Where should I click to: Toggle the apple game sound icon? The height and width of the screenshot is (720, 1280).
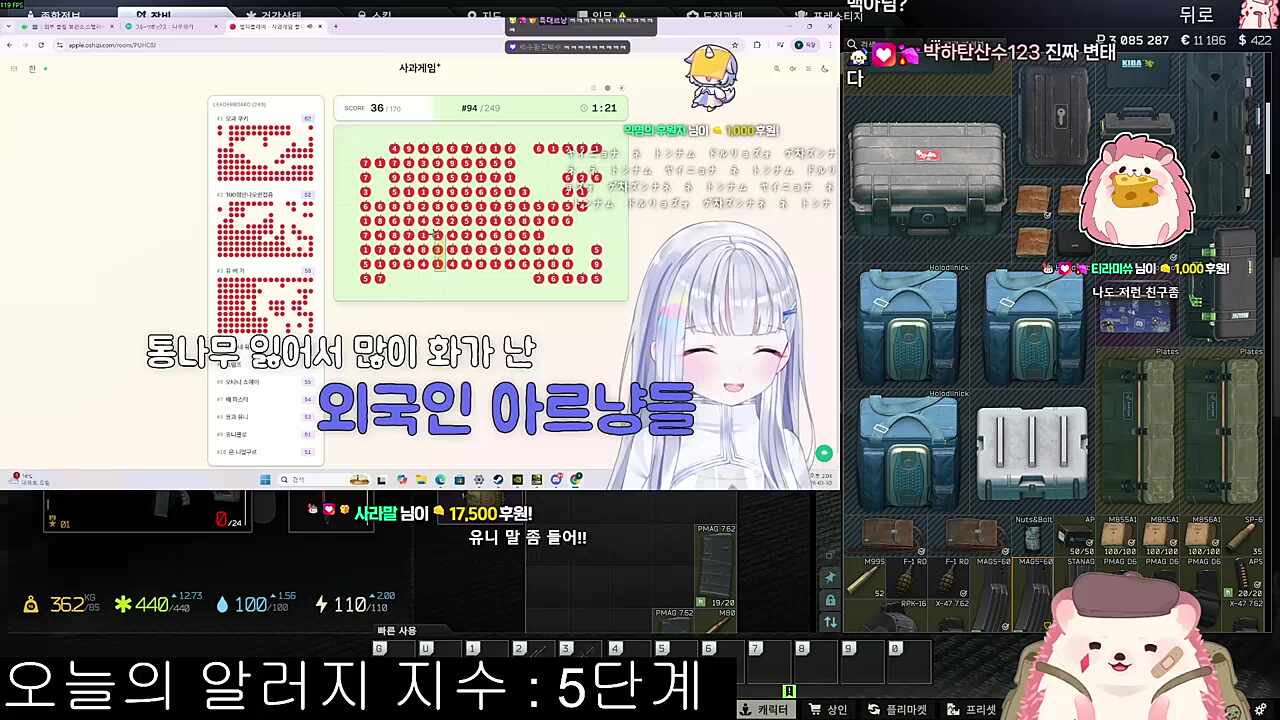[793, 68]
